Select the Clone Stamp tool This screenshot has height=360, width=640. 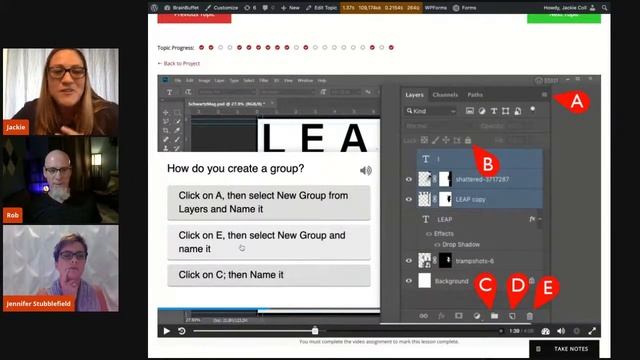(166, 148)
